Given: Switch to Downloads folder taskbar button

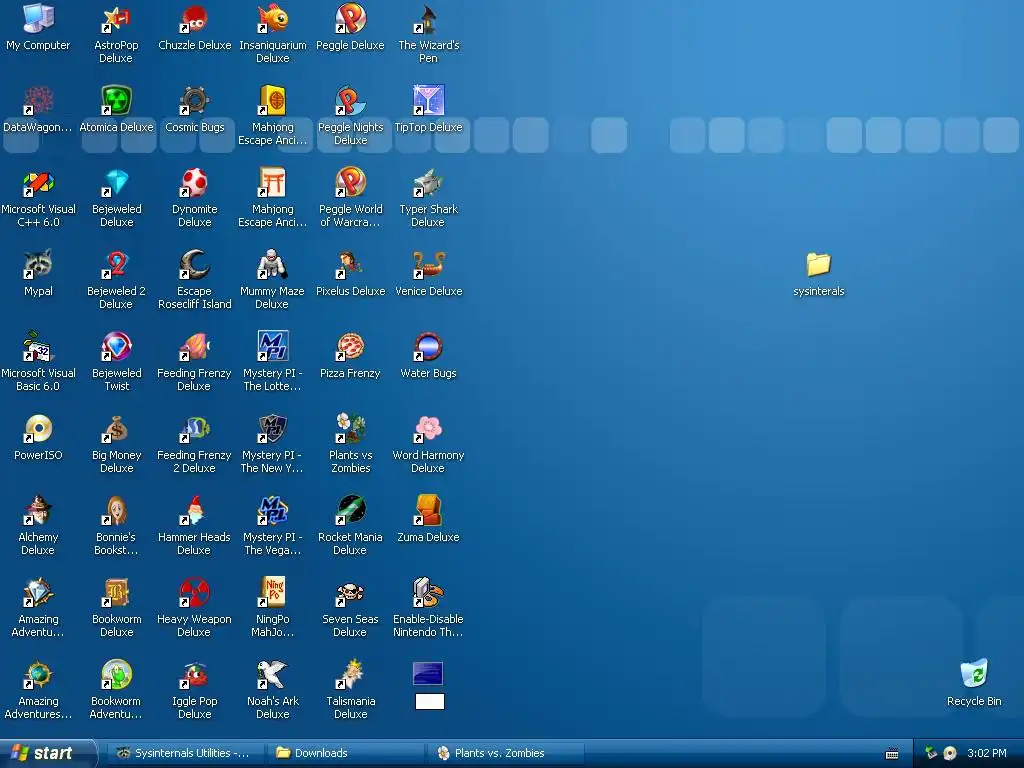Looking at the screenshot, I should coord(344,753).
